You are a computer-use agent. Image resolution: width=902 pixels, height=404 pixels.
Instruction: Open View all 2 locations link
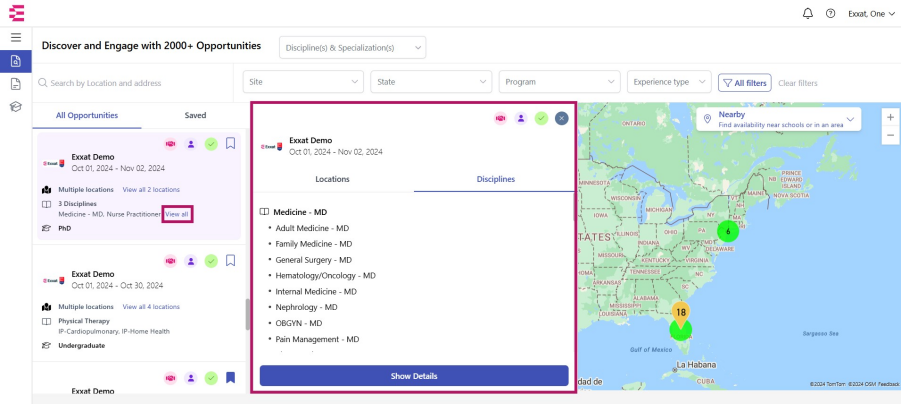pyautogui.click(x=151, y=189)
